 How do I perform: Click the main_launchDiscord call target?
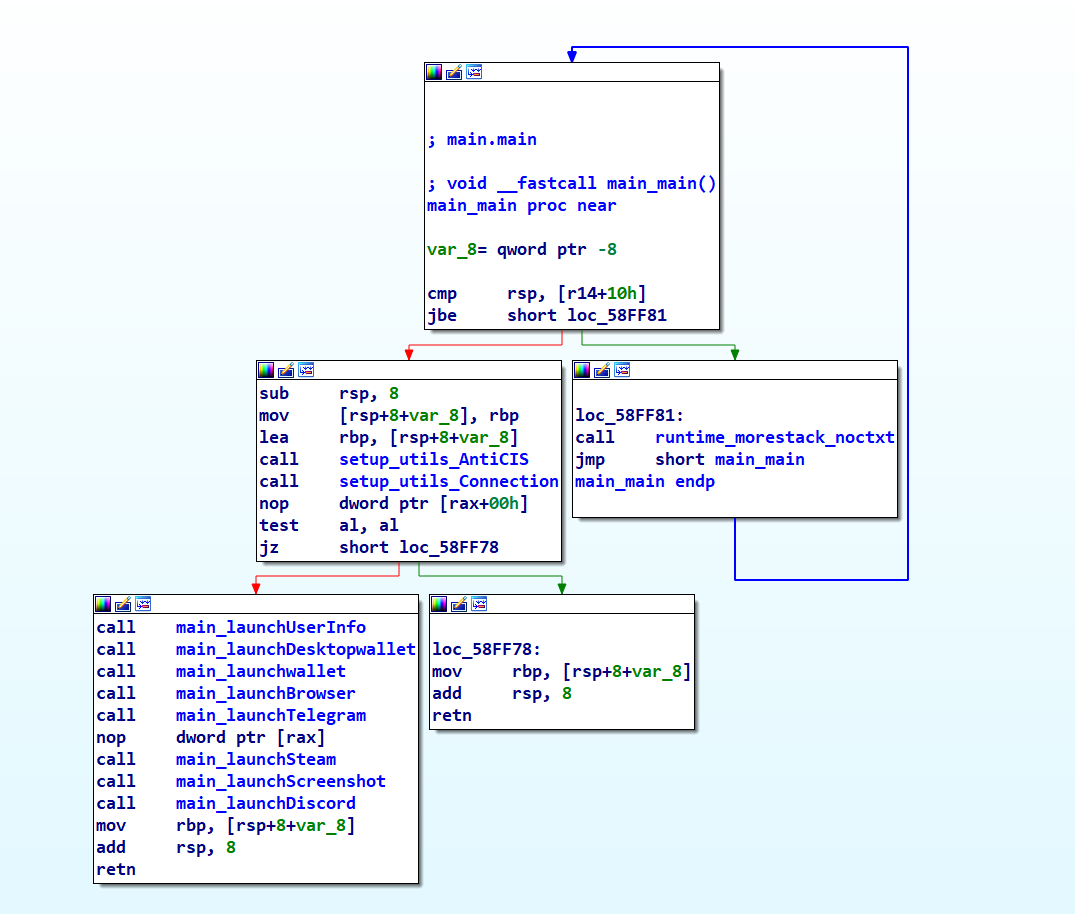point(265,803)
